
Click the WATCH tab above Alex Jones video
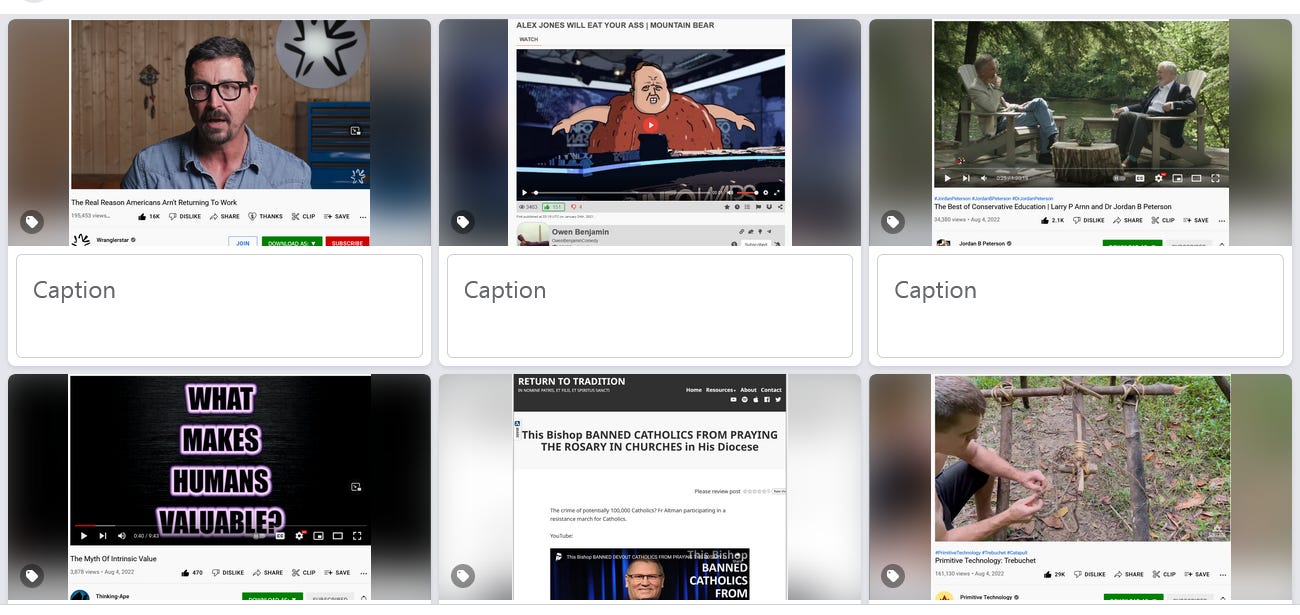[x=529, y=40]
